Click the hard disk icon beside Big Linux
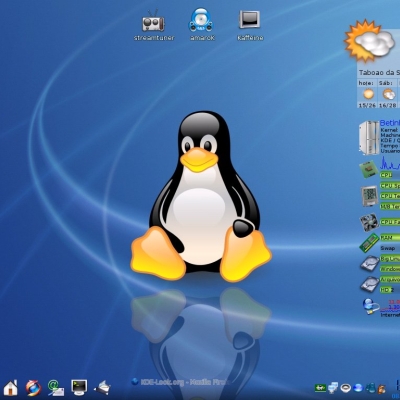400x400 pixels. coord(370,263)
